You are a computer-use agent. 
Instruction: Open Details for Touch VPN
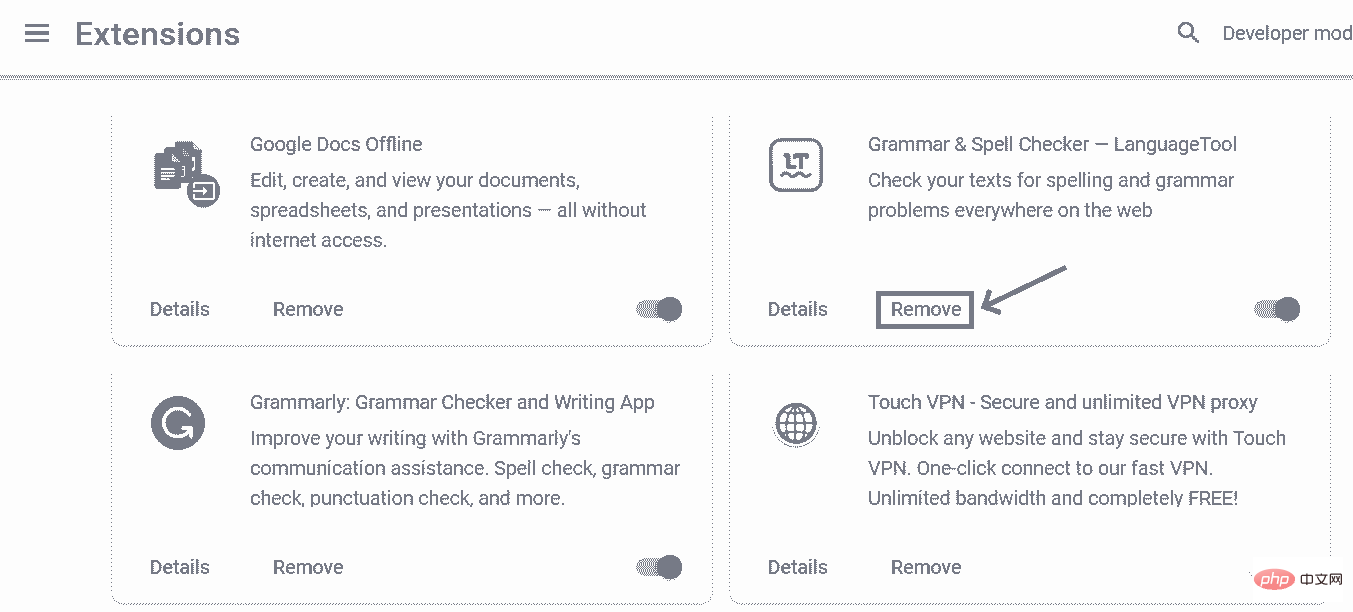click(798, 567)
